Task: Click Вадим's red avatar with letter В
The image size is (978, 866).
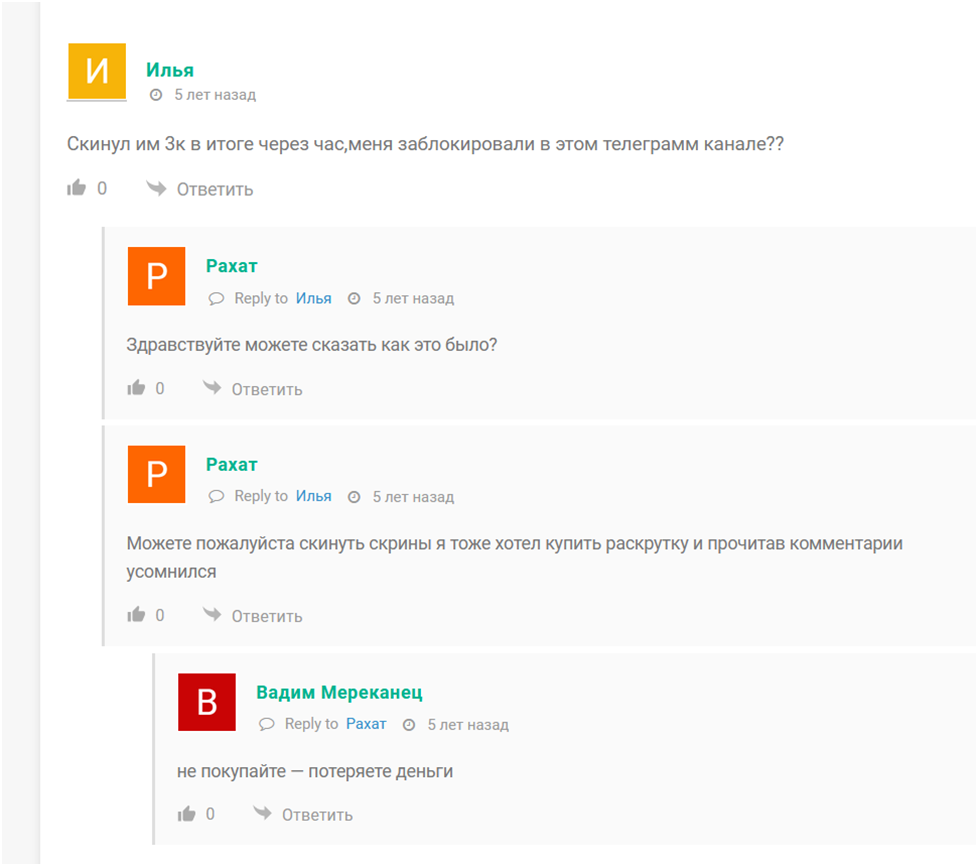Action: coord(207,702)
